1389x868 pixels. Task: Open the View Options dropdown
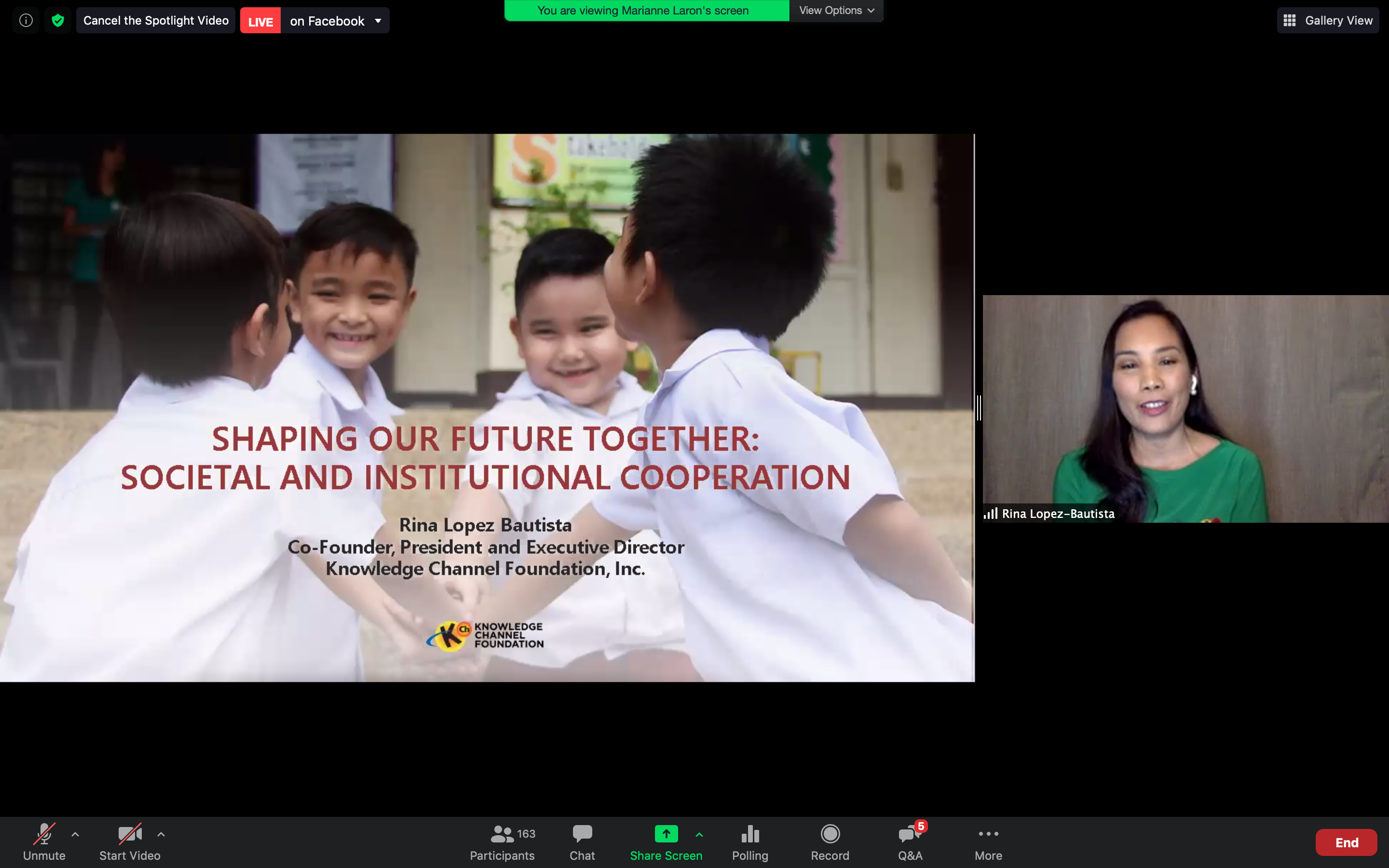coord(836,10)
